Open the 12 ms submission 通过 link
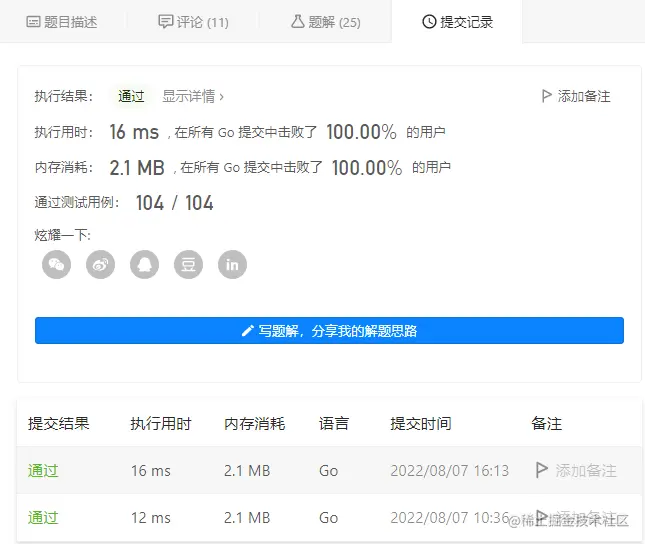Viewport: 645px width, 544px height. [43, 517]
